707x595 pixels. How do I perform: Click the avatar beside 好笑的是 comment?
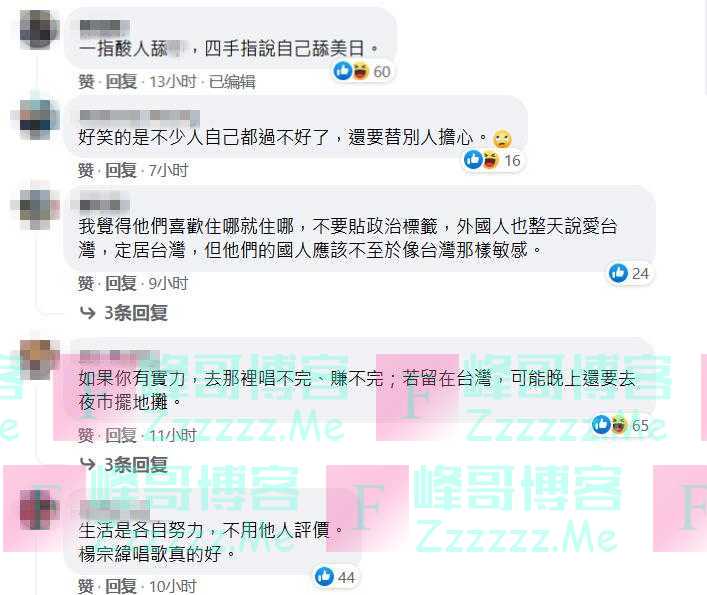(x=40, y=120)
